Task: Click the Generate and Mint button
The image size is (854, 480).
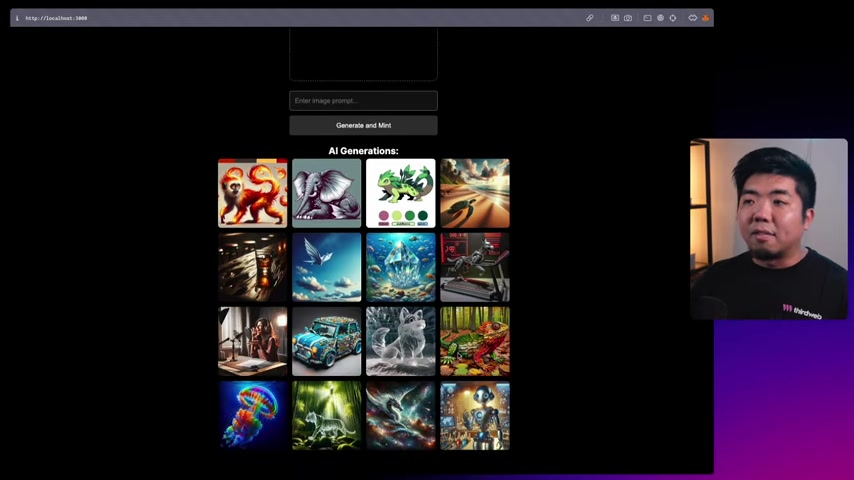Action: point(363,125)
